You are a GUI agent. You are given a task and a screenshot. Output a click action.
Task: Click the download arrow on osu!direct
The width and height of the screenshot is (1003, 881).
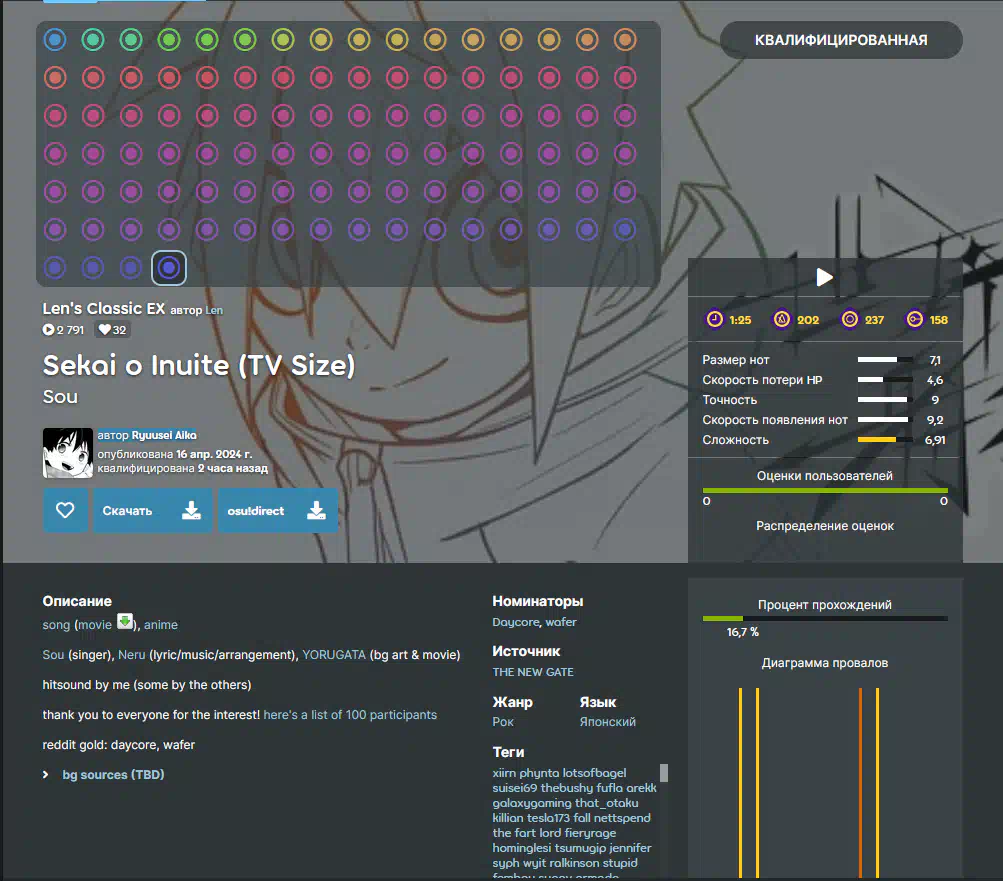[316, 510]
